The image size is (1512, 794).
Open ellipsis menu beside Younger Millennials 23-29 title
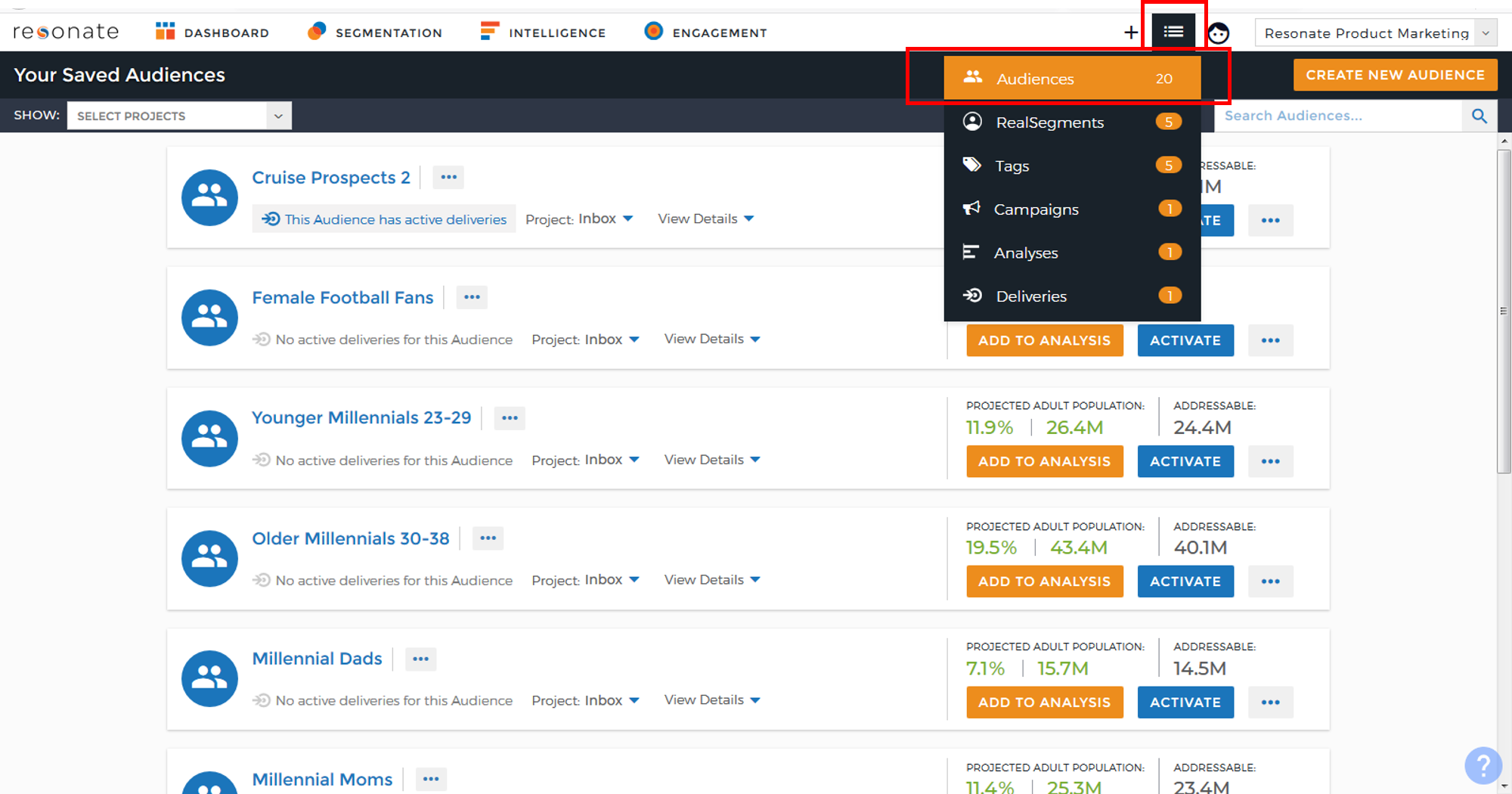point(510,417)
